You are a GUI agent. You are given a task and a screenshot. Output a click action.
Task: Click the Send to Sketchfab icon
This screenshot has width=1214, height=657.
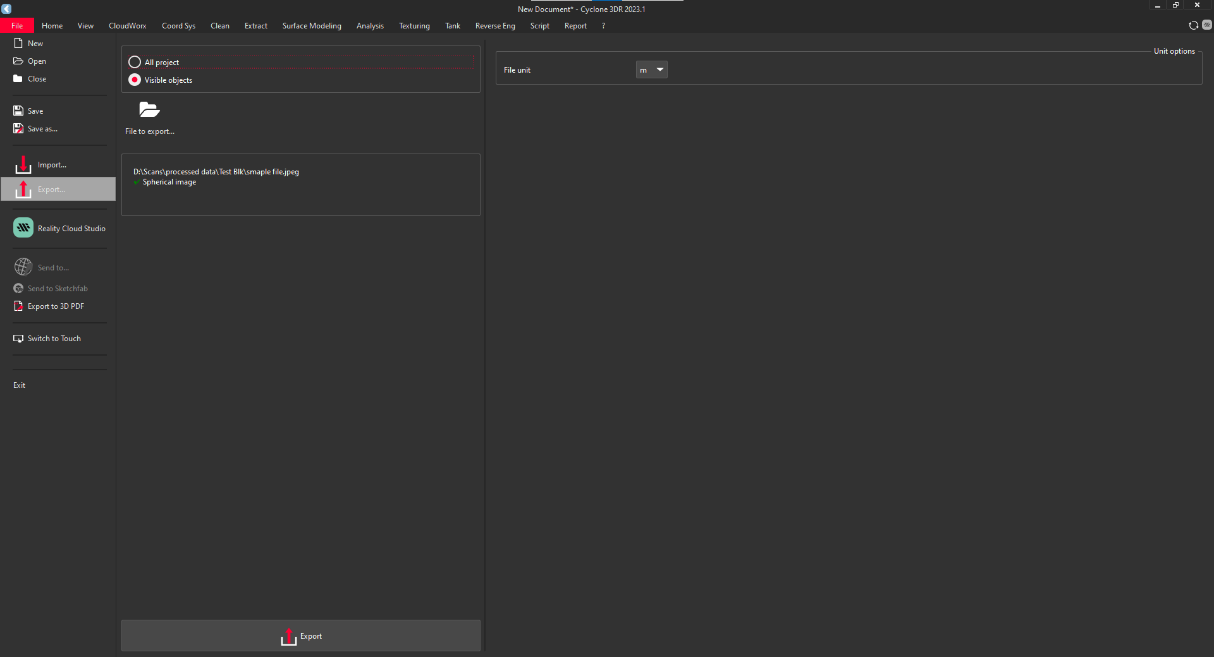coord(18,288)
